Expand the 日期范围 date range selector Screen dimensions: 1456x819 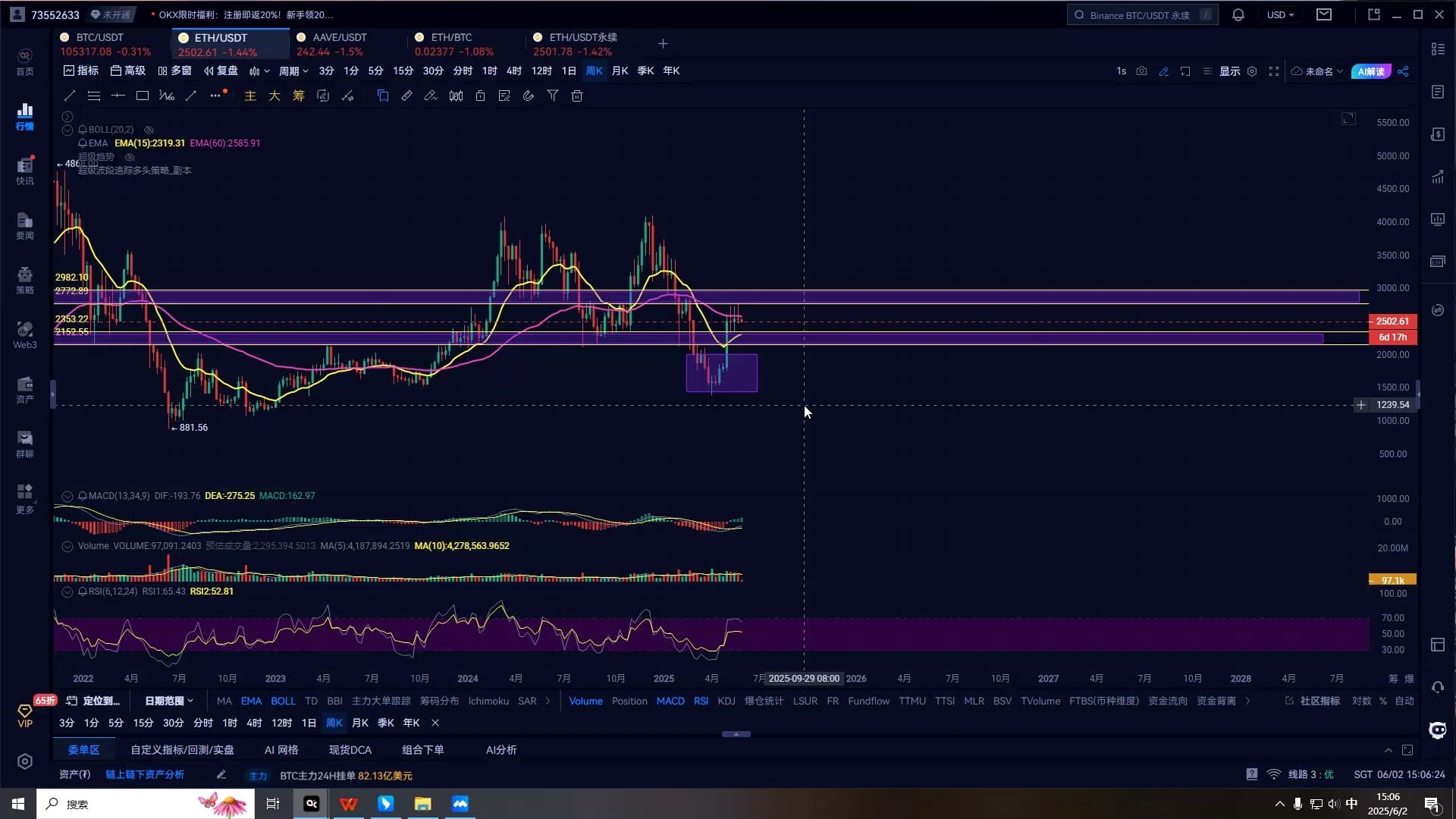pyautogui.click(x=168, y=701)
